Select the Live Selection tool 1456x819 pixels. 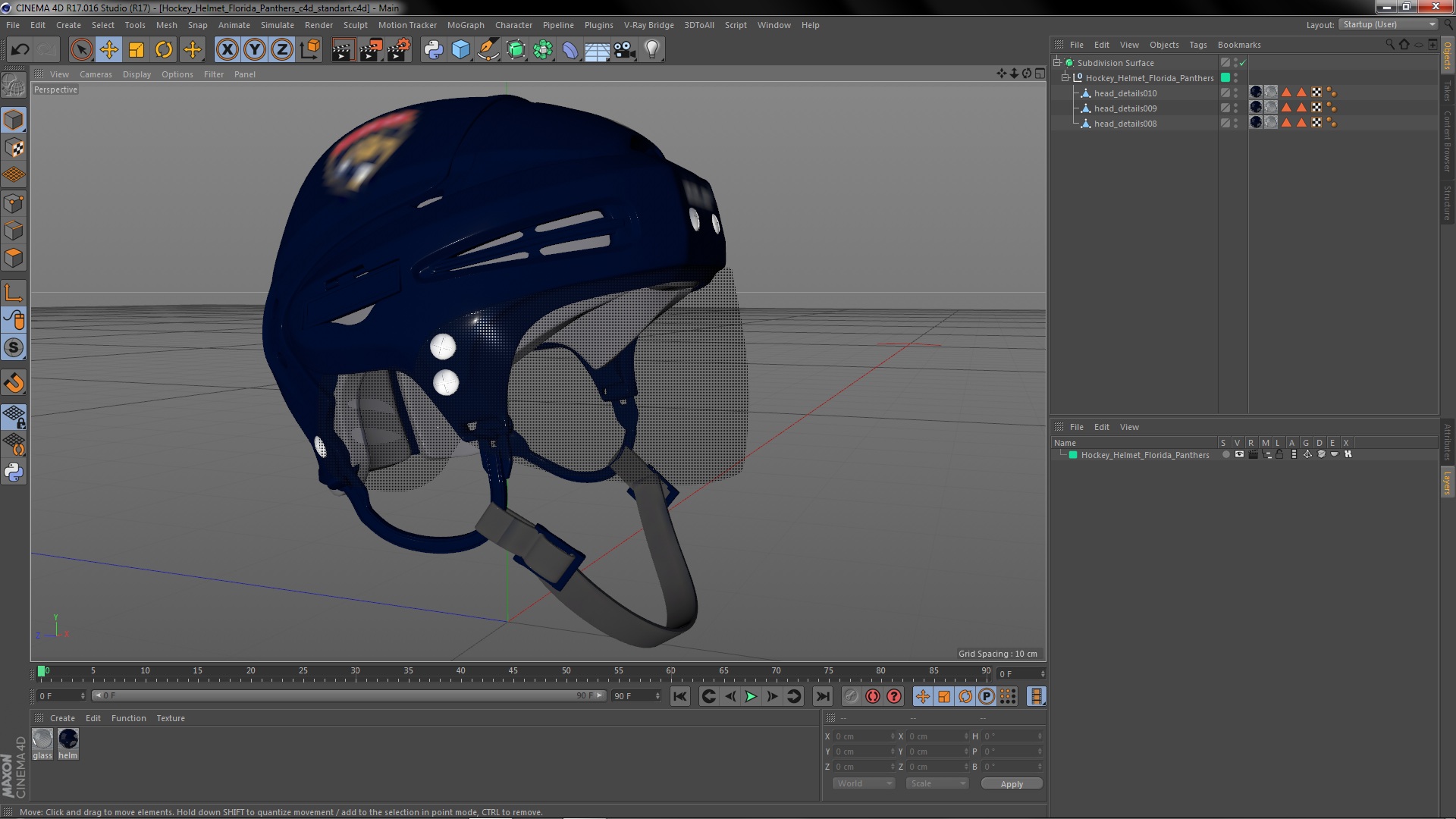(81, 50)
